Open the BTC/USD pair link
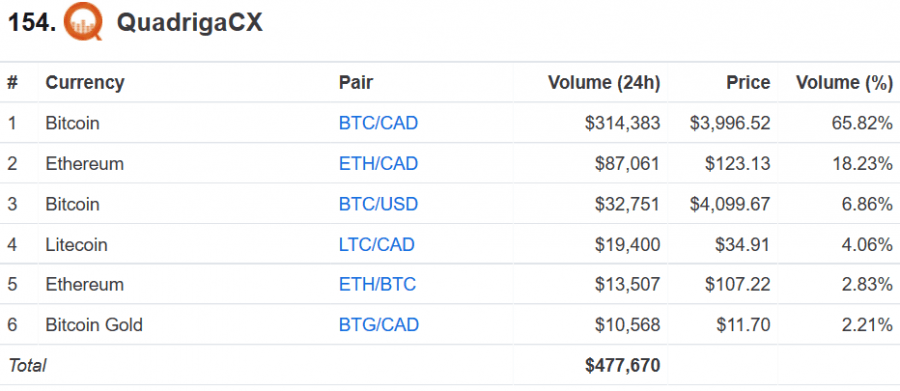 tap(378, 204)
